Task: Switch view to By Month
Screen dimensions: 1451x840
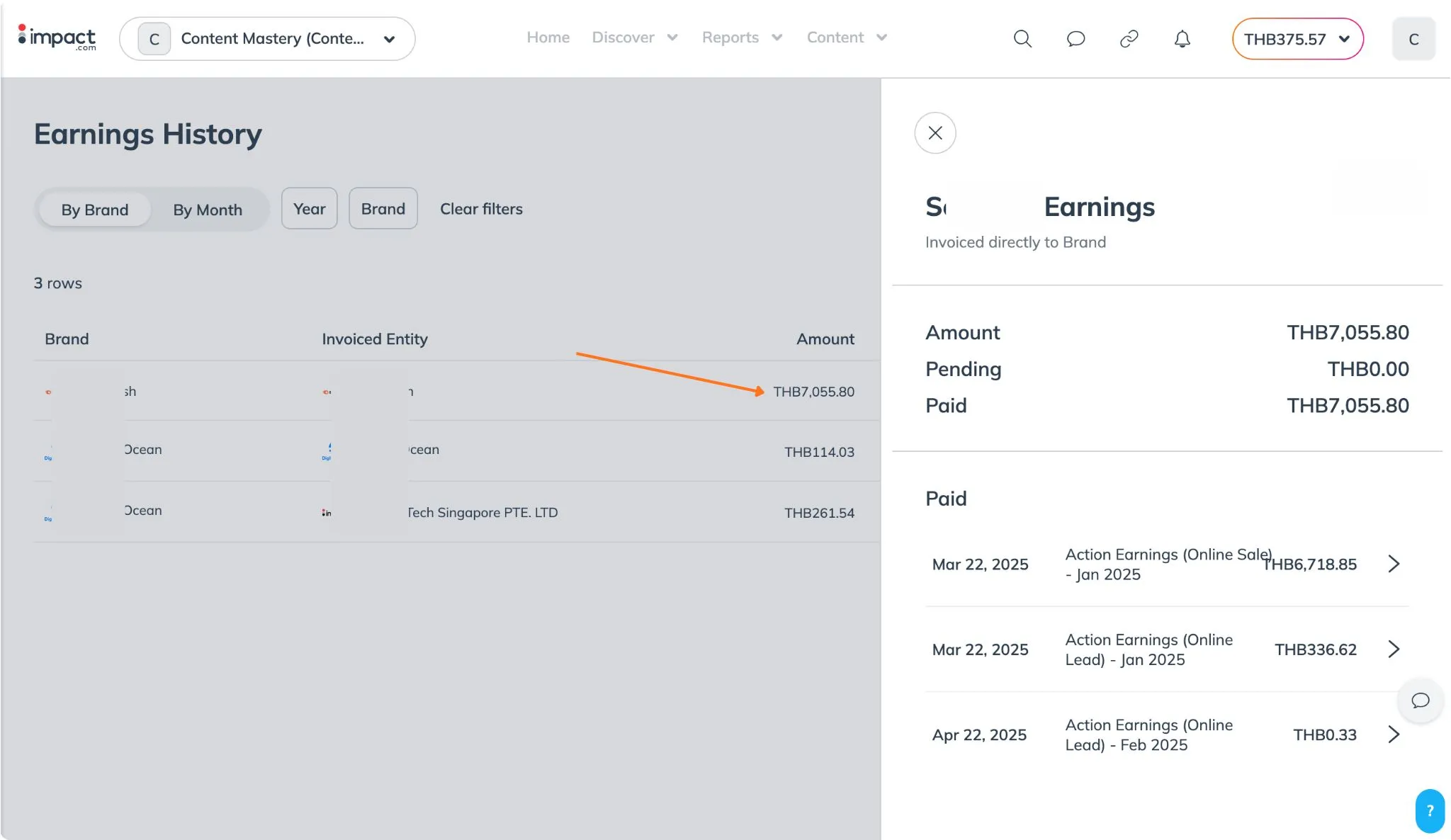Action: [x=208, y=210]
